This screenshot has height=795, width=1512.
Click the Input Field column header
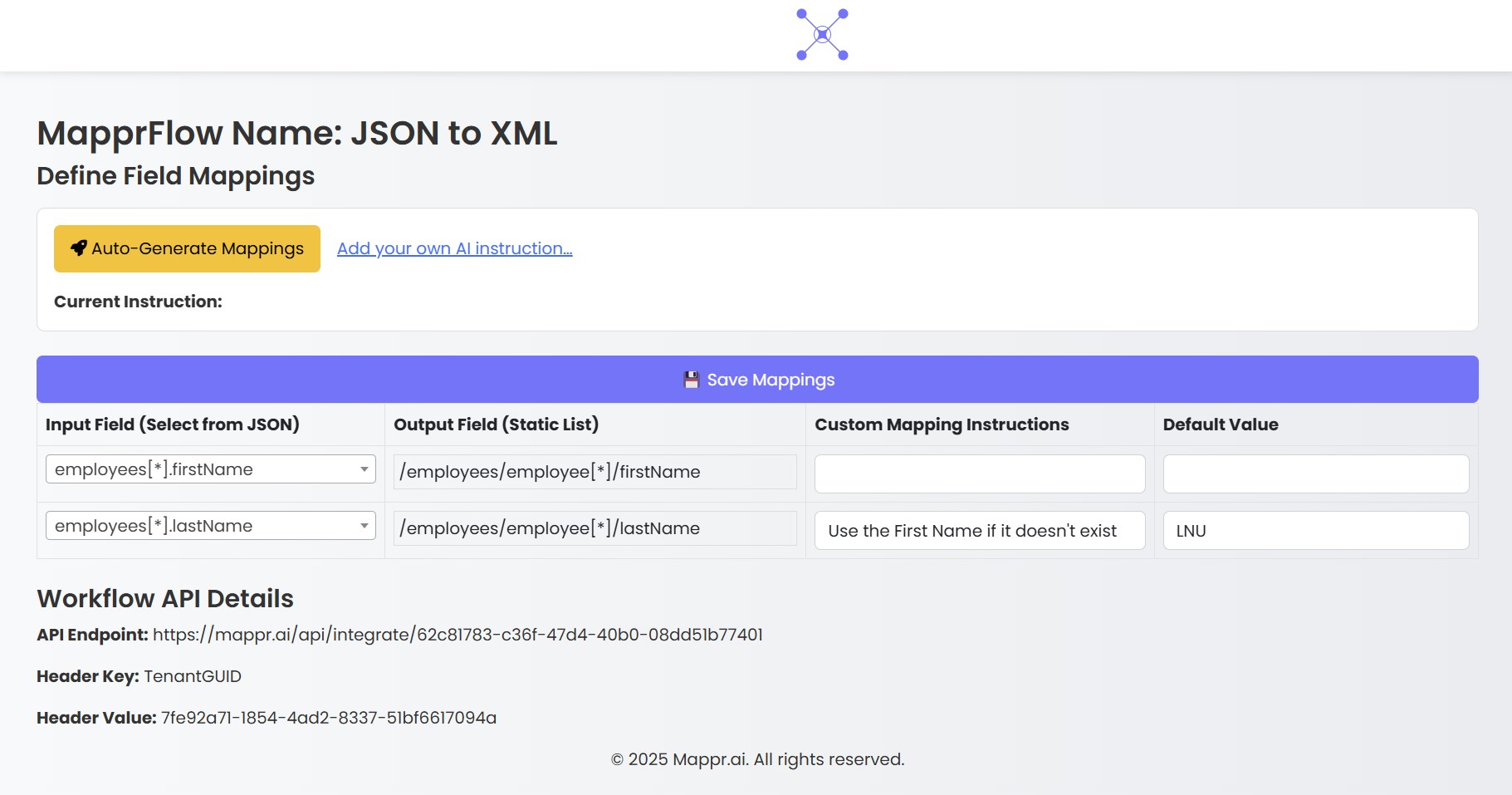173,424
